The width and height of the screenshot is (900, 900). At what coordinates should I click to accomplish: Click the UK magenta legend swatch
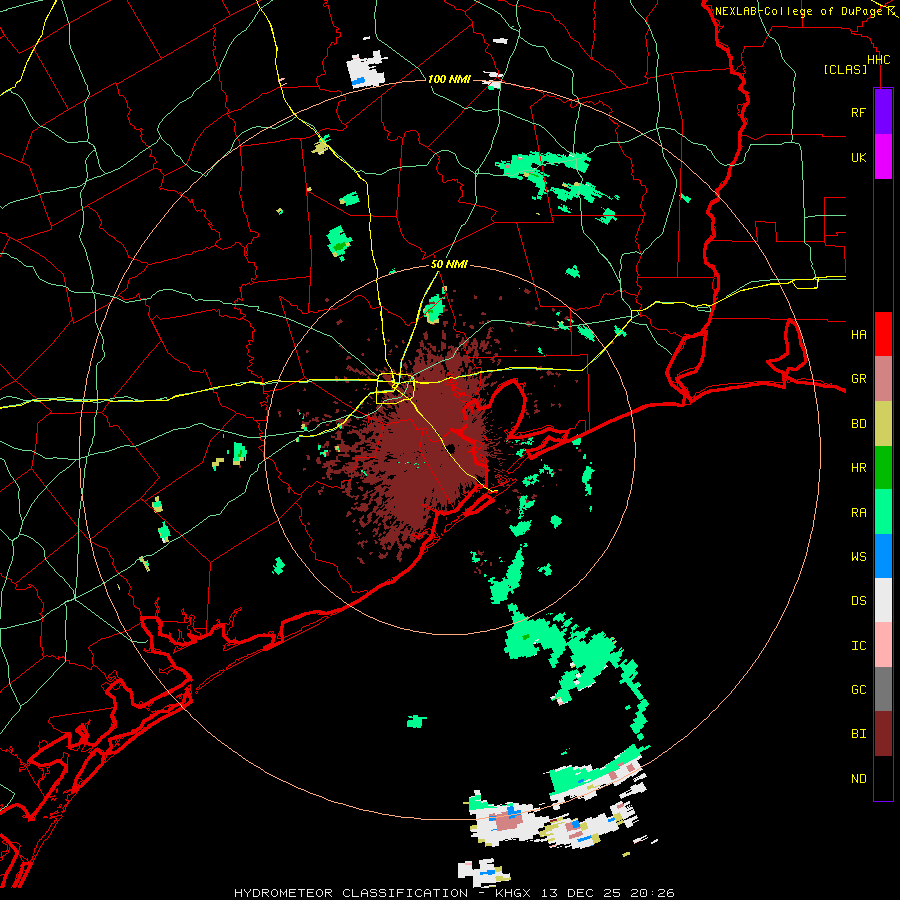(x=883, y=157)
